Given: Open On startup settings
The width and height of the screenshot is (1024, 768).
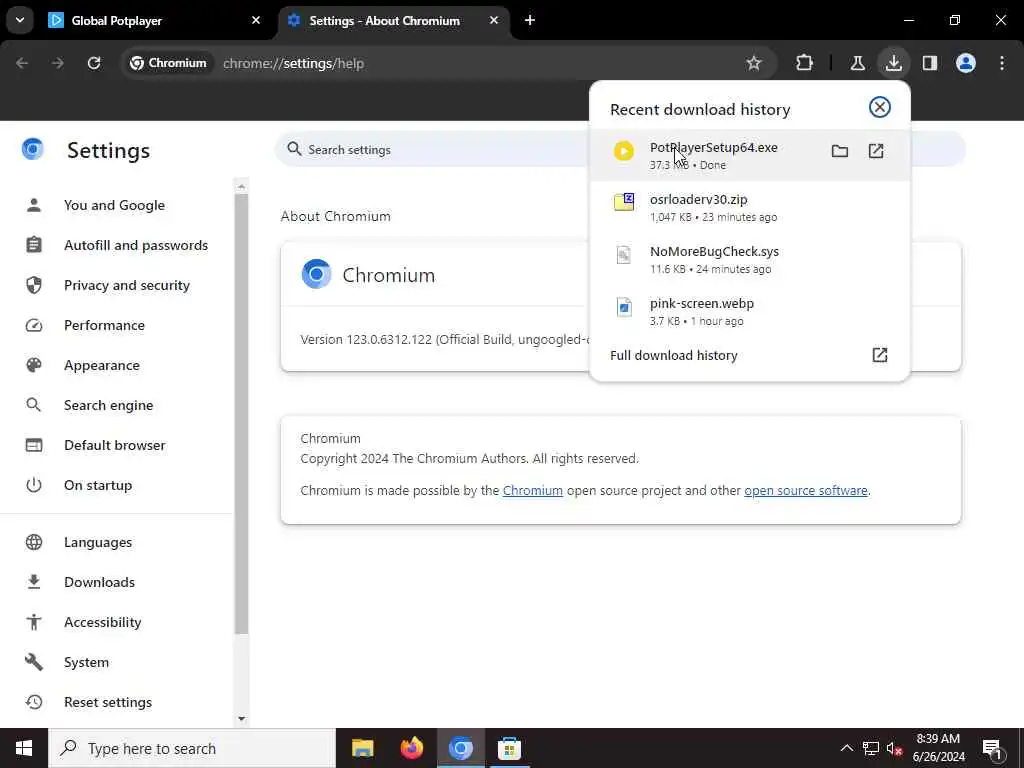Looking at the screenshot, I should coord(98,485).
